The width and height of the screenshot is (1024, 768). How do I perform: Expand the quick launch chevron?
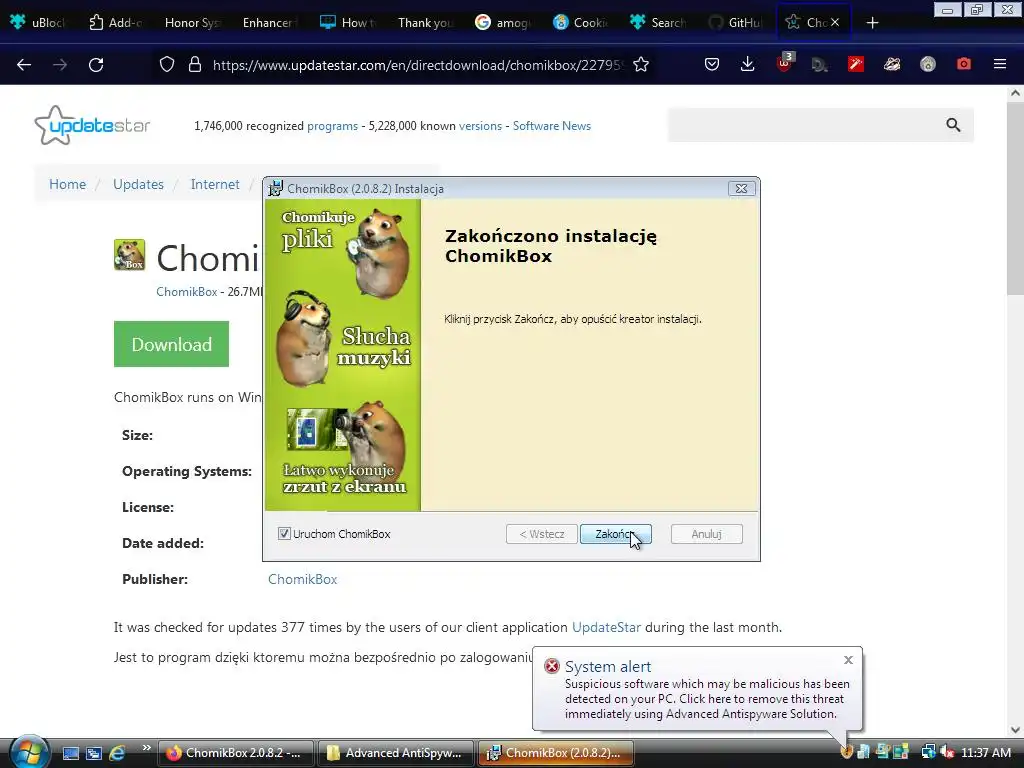pyautogui.click(x=146, y=748)
